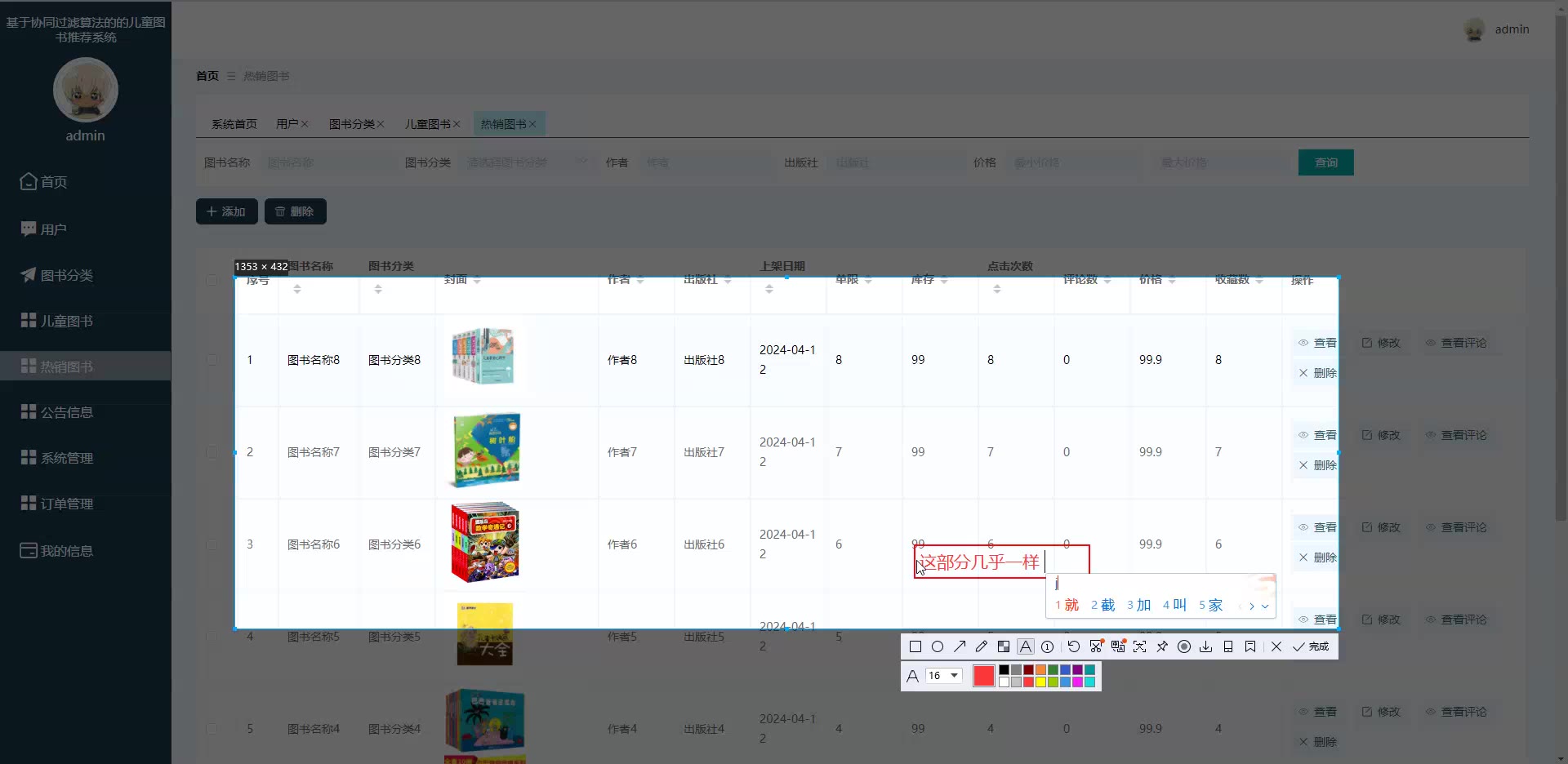Choose IME candidate 3 加
The height and width of the screenshot is (764, 1568).
pos(1138,605)
